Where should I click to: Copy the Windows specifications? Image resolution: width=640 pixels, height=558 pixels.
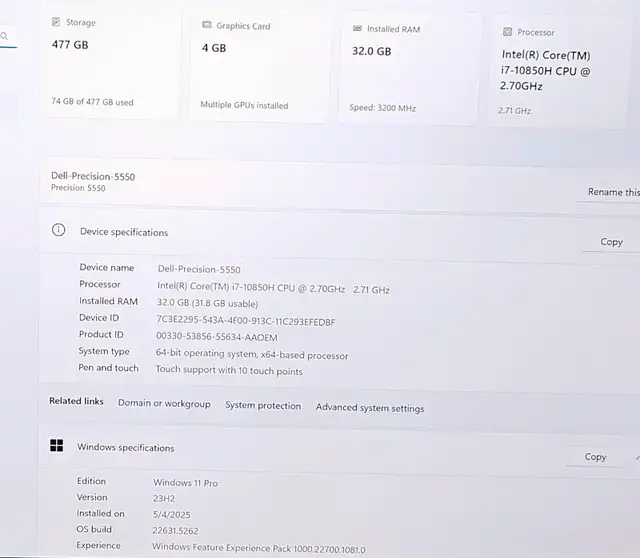(595, 457)
